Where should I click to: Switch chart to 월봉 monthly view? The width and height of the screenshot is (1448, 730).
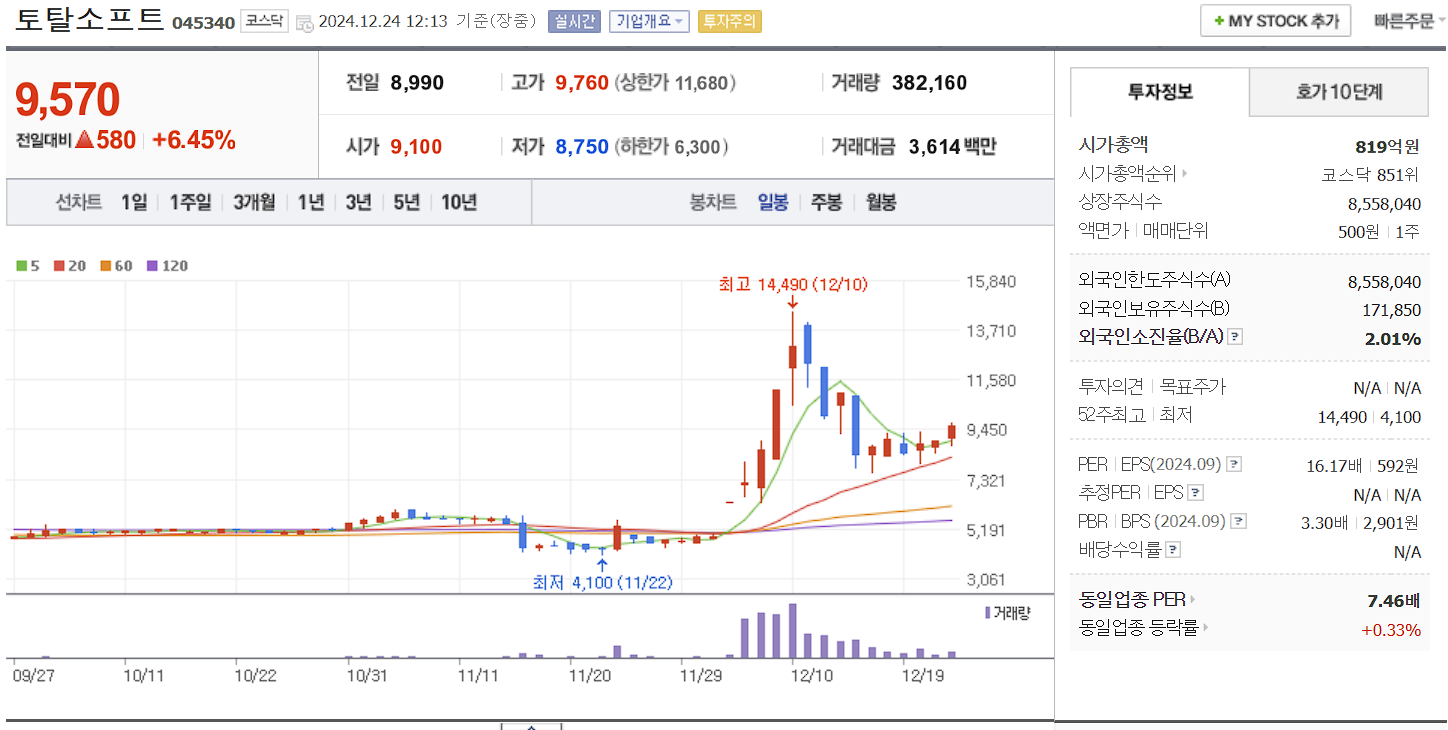coord(879,202)
